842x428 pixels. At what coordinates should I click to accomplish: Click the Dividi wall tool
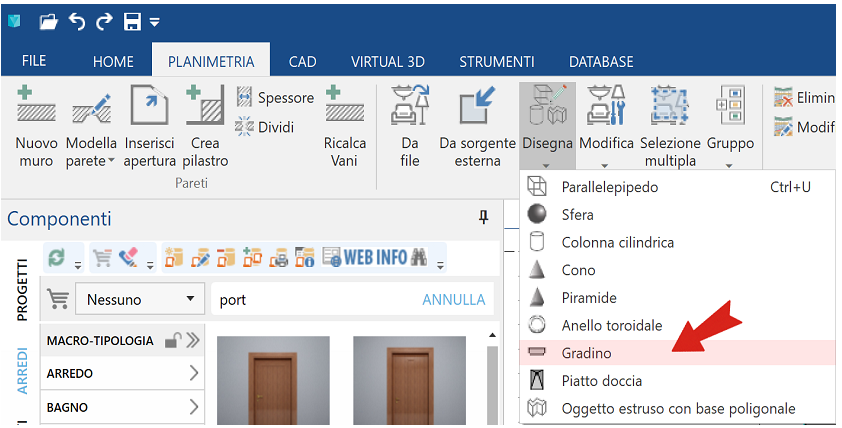tap(265, 127)
